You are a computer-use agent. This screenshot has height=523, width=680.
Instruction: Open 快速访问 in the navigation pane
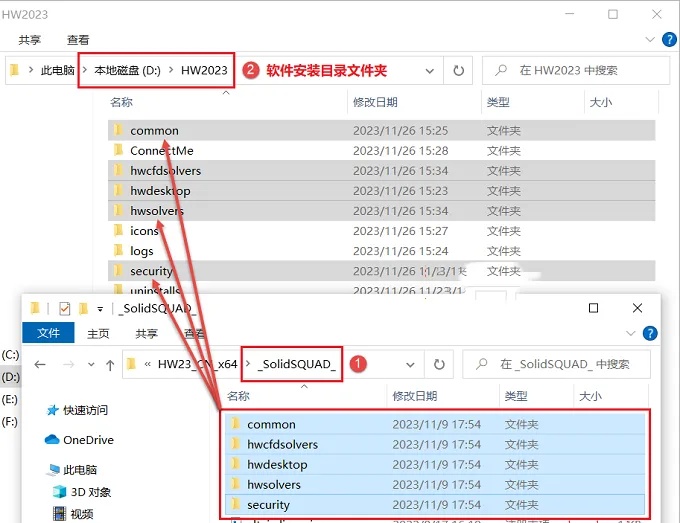pos(77,410)
